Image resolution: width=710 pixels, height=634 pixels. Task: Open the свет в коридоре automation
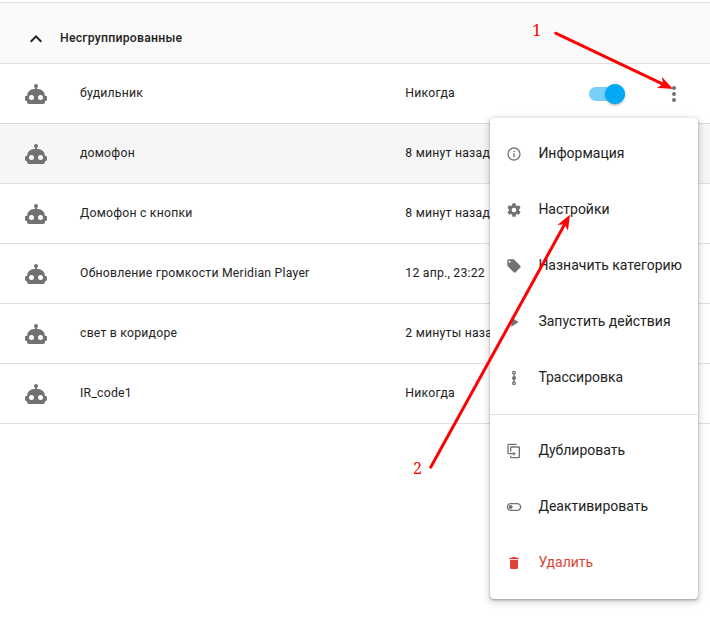245,333
